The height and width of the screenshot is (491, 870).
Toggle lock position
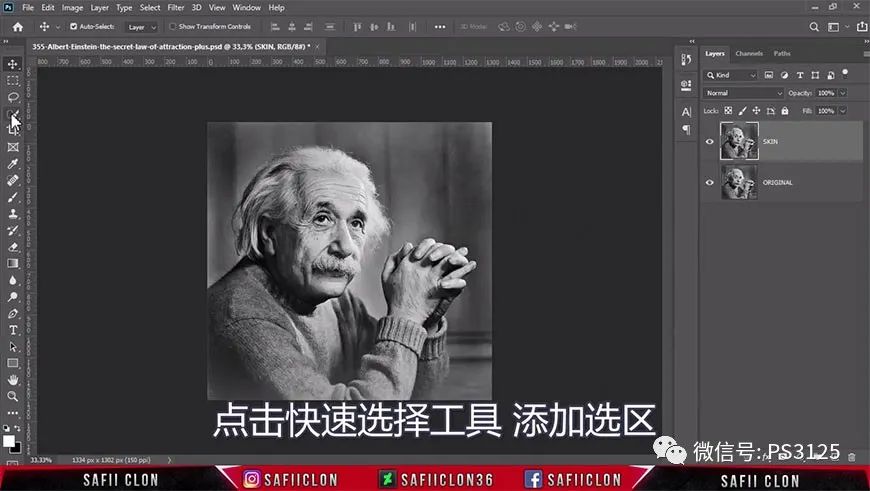point(756,111)
